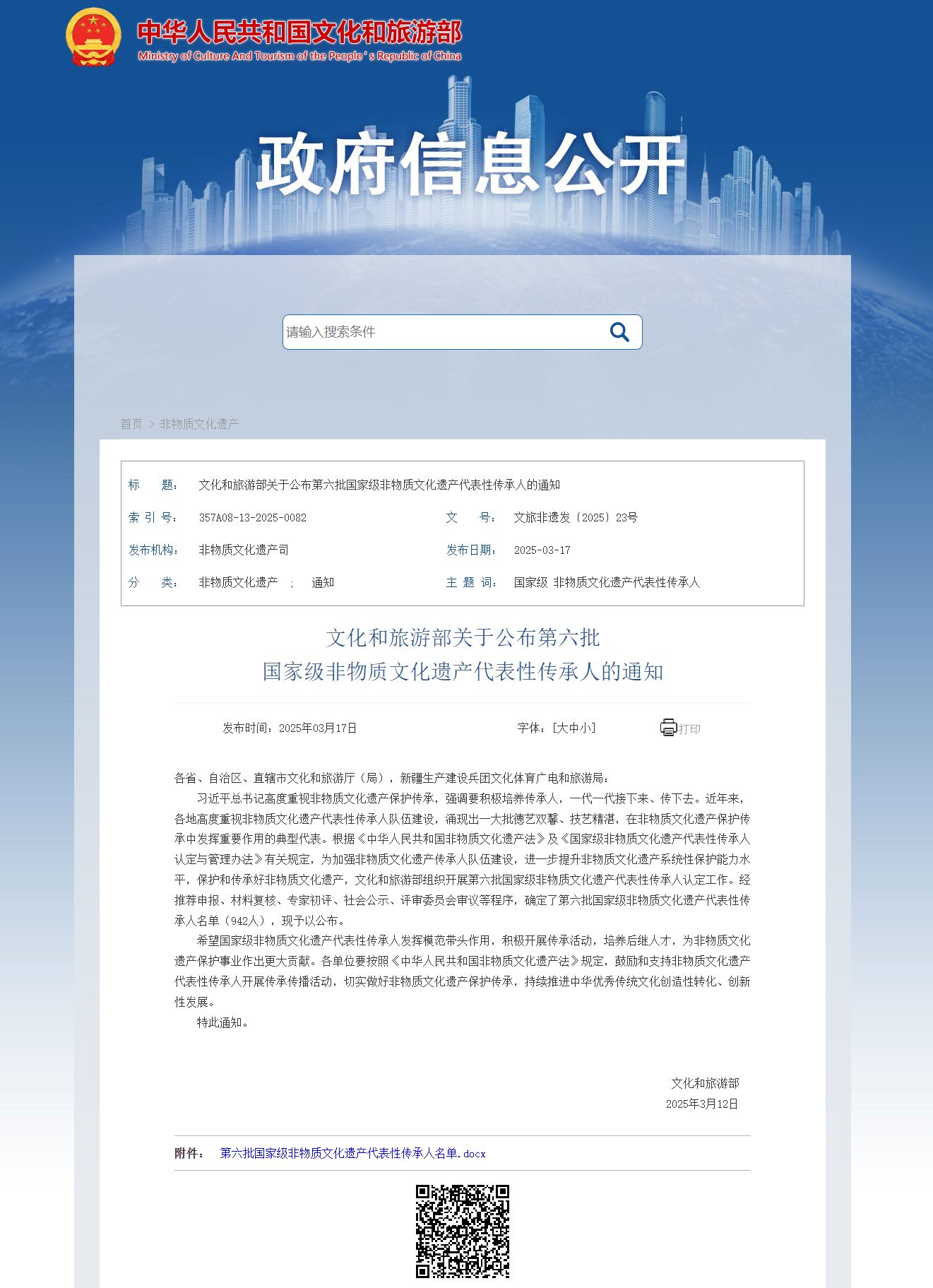
Task: Open the 首页 breadcrumb link
Action: (131, 424)
